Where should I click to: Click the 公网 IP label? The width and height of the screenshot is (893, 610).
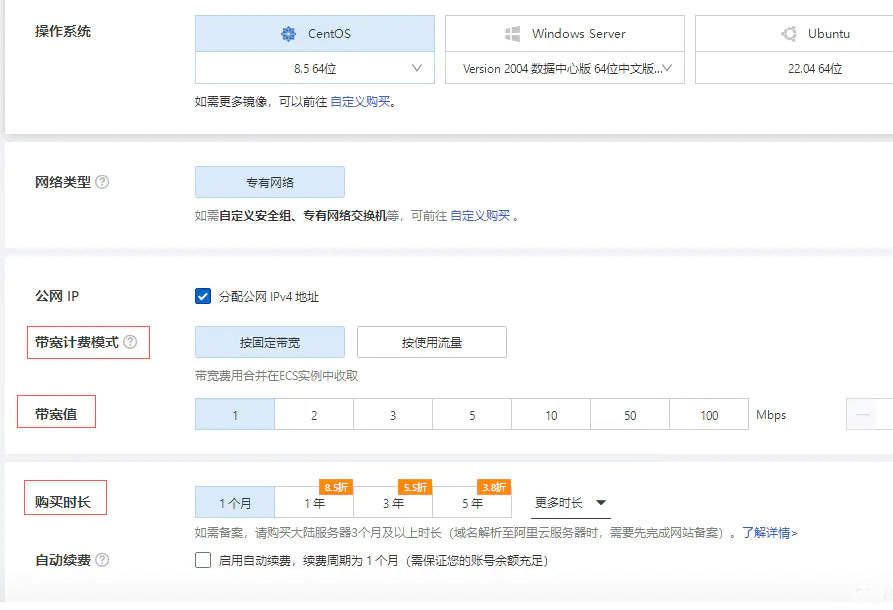pyautogui.click(x=57, y=296)
